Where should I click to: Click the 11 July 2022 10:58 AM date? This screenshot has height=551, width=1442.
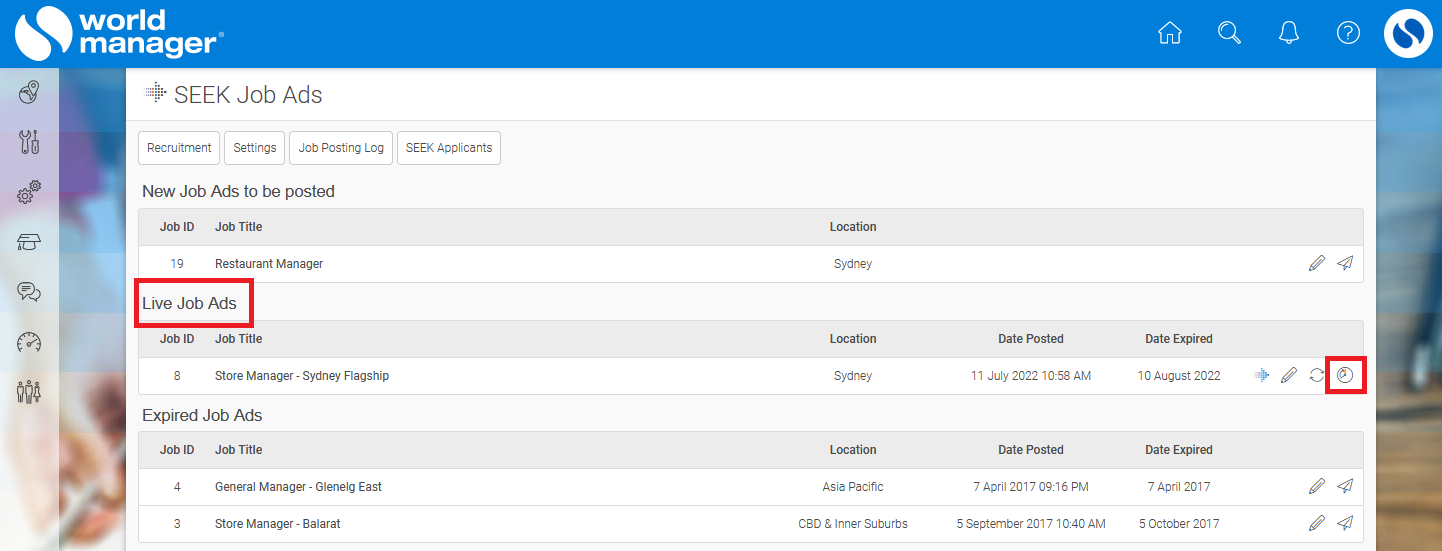pyautogui.click(x=1031, y=376)
